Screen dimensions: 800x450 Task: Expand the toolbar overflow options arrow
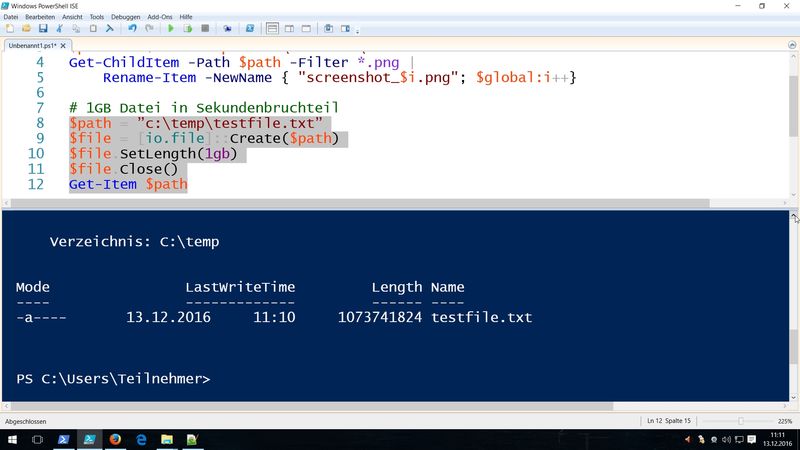tap(357, 31)
